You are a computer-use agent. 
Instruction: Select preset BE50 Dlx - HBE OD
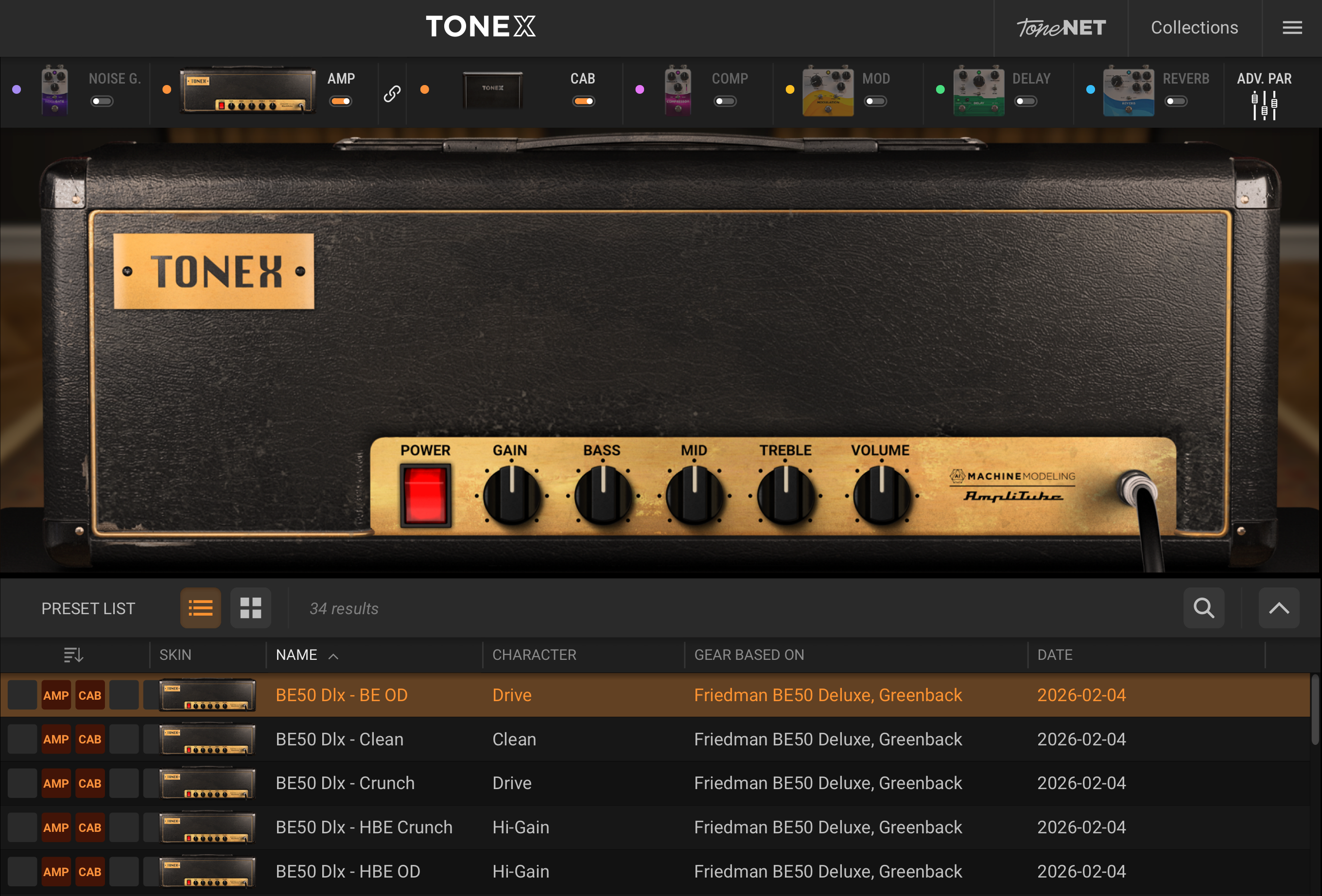[x=655, y=872]
